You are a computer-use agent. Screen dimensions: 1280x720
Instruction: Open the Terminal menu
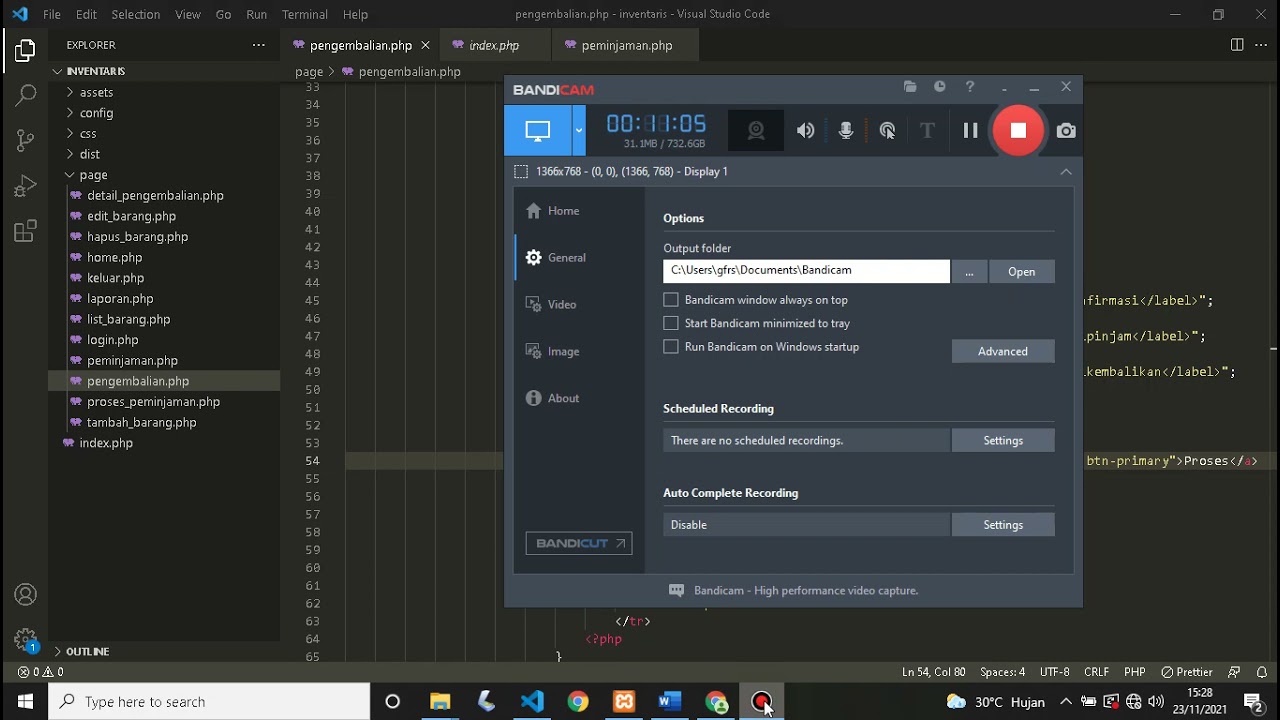[305, 14]
